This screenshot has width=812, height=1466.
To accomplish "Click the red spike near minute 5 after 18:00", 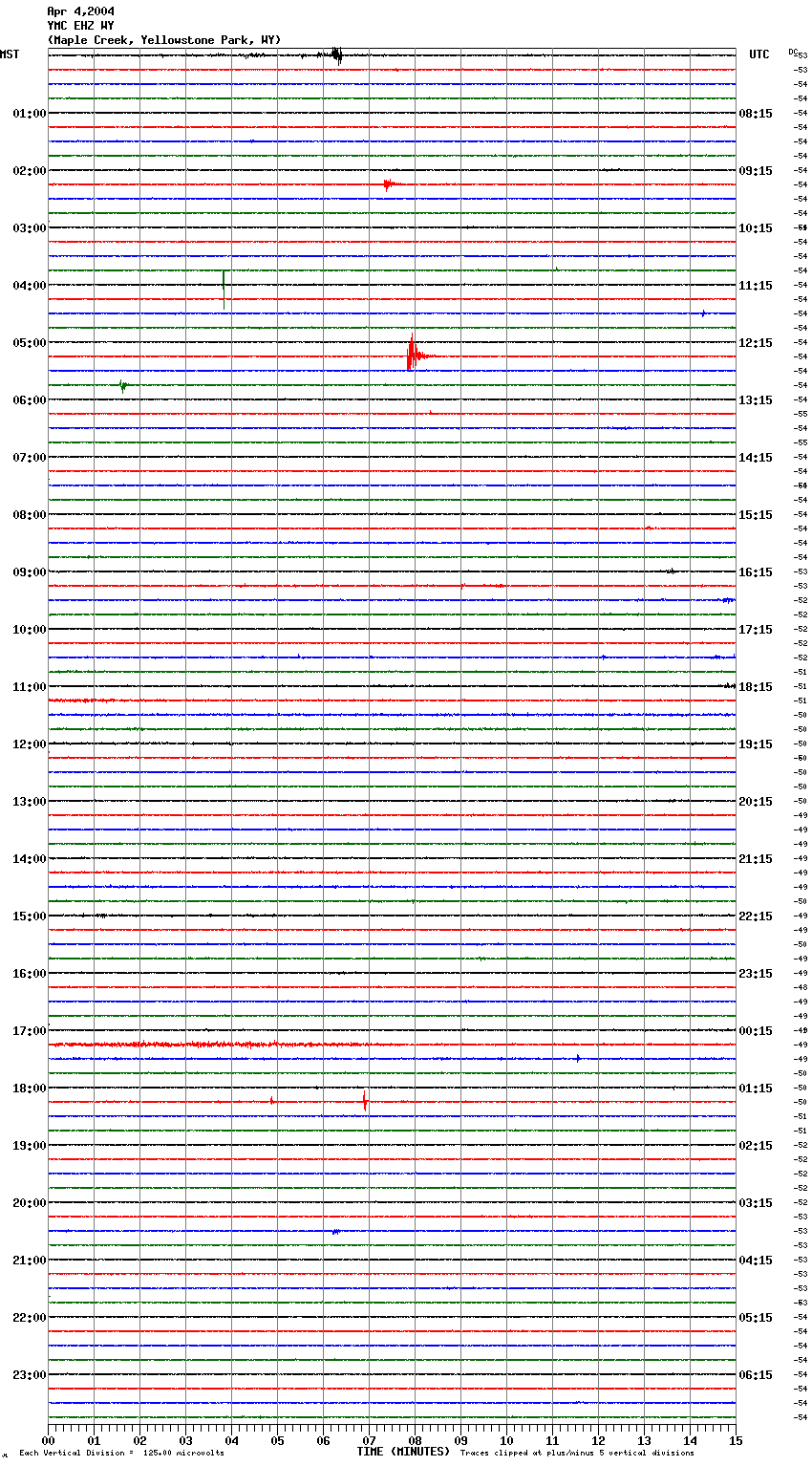I will click(272, 1101).
